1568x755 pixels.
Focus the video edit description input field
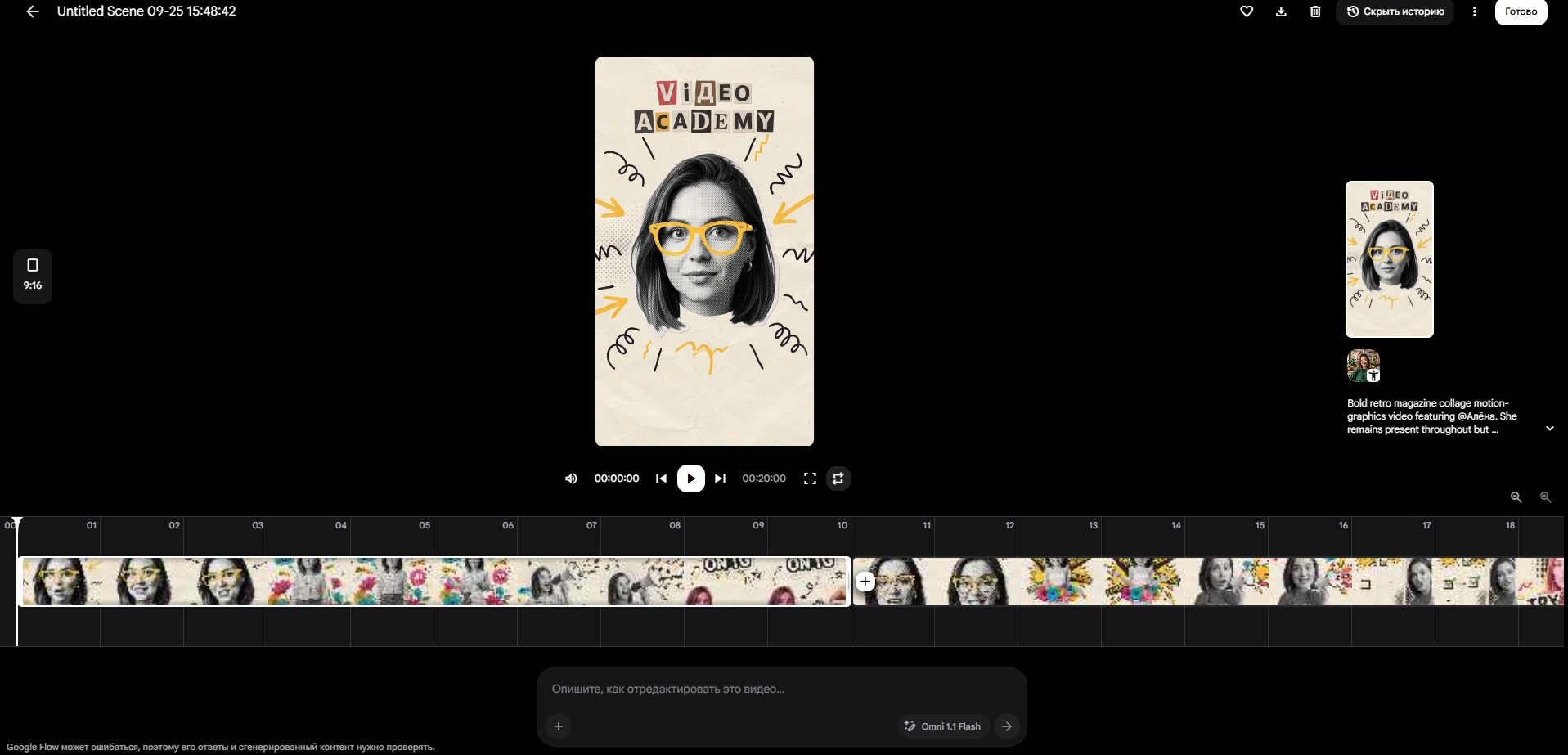pos(781,689)
